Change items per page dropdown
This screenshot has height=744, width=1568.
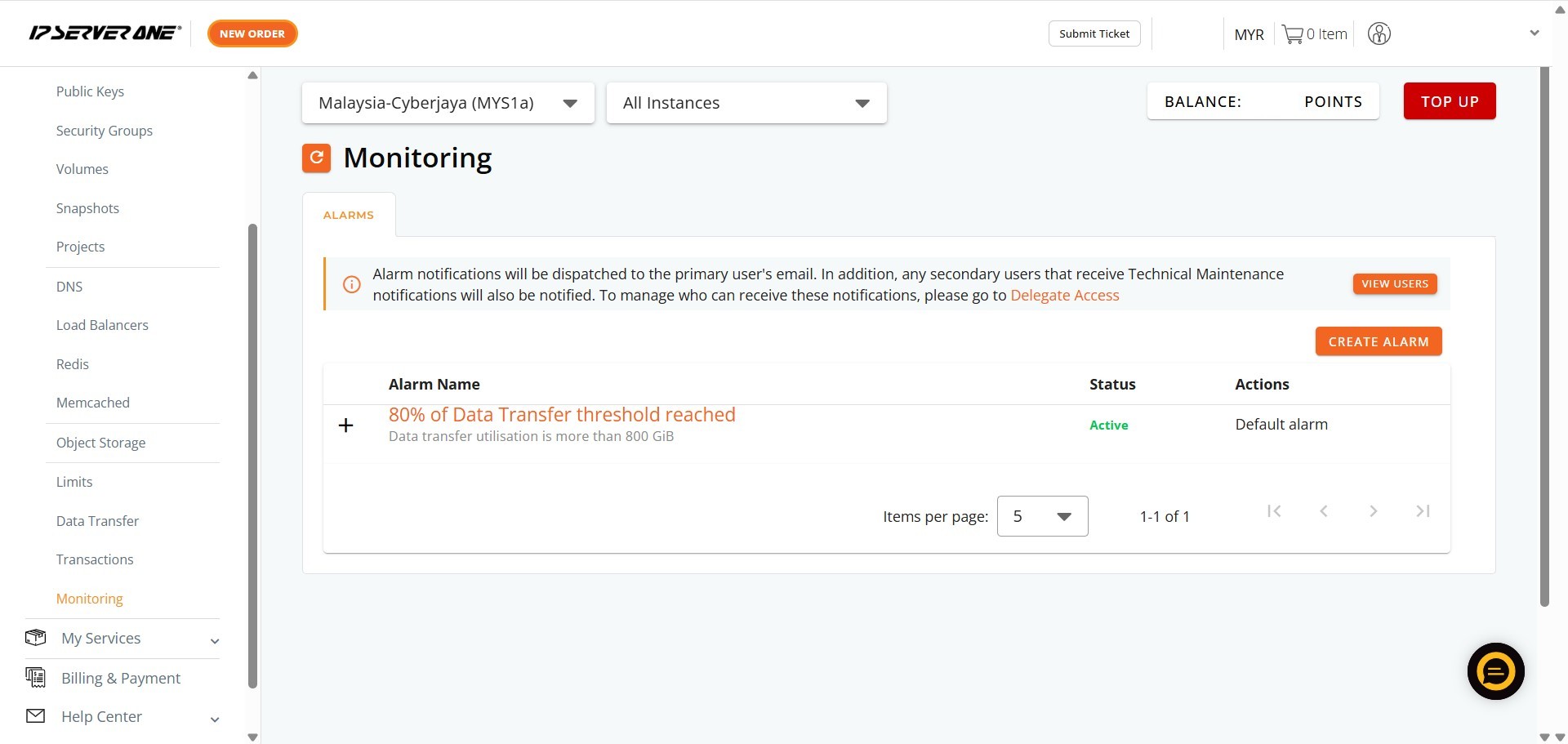coord(1042,516)
